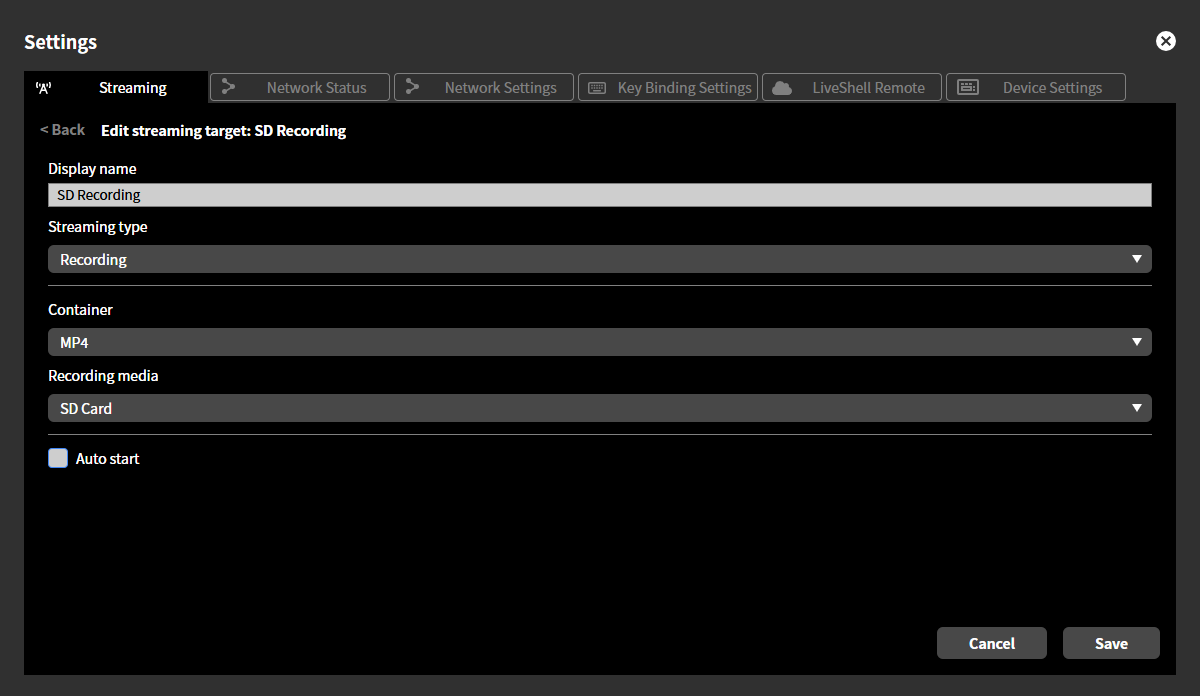Select the LiveShell Remote tab
The image size is (1200, 696).
tap(851, 87)
